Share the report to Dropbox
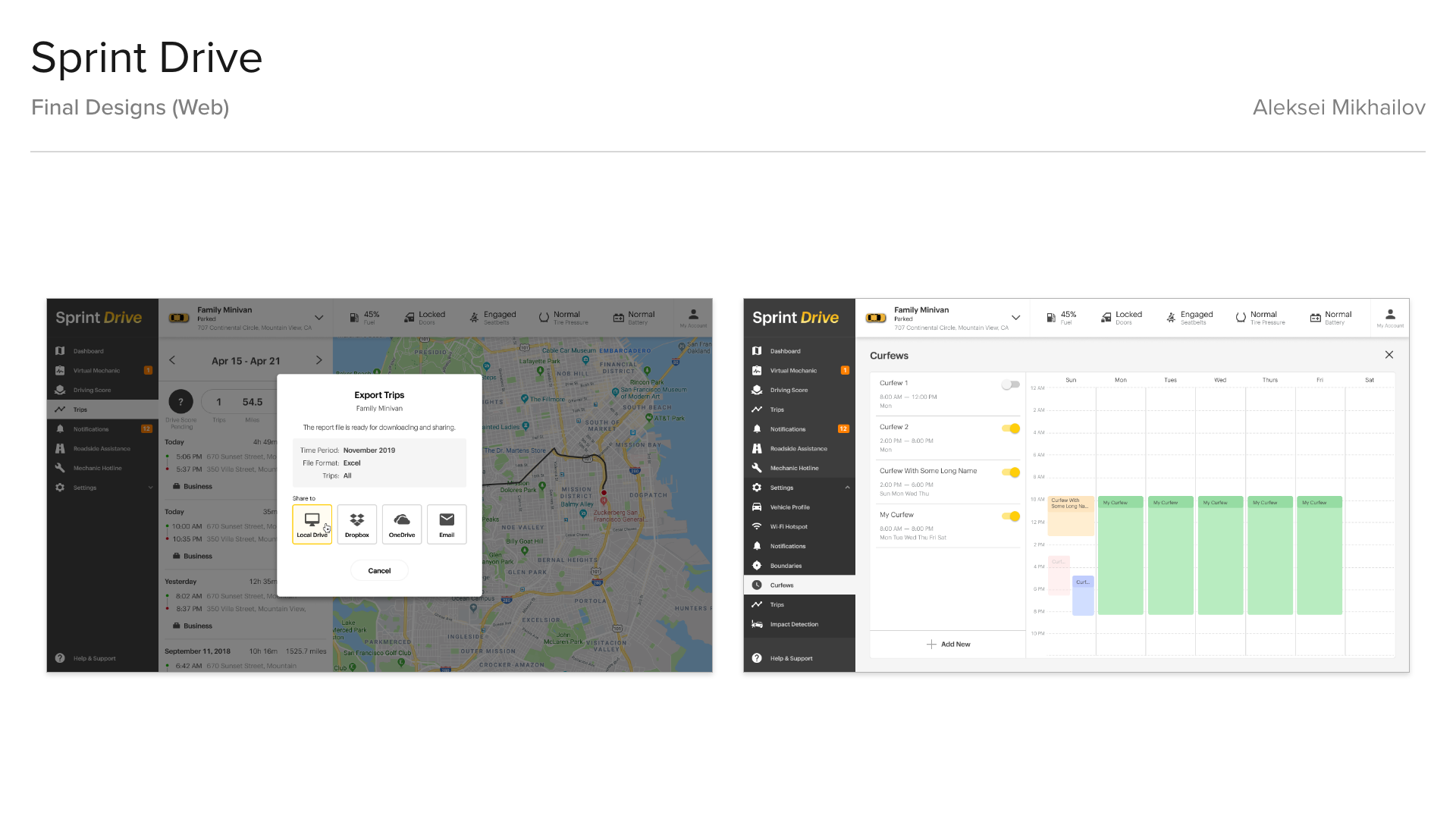Image resolution: width=1456 pixels, height=819 pixels. tap(356, 524)
